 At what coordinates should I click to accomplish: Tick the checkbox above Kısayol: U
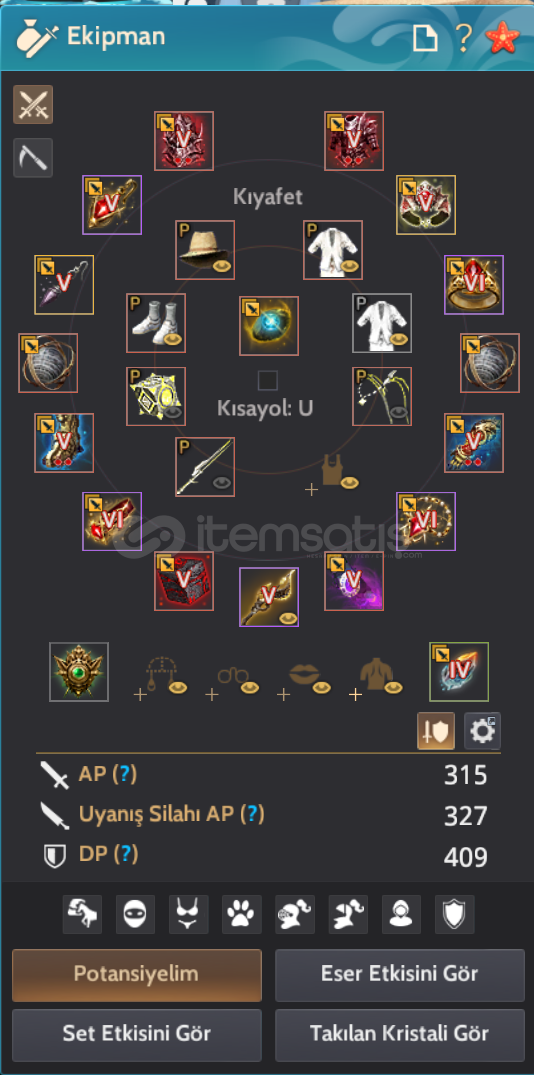[267, 380]
